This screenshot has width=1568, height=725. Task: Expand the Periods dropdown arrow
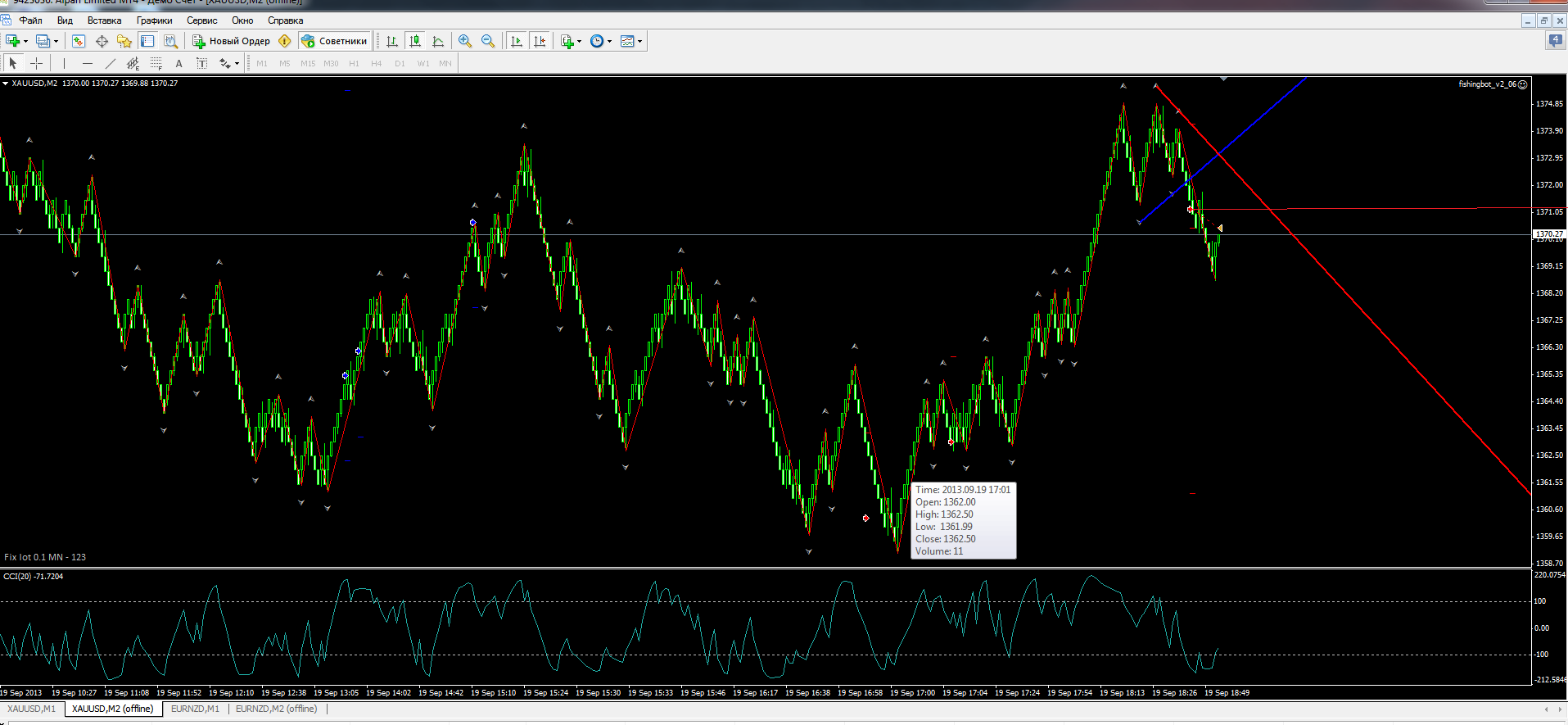(610, 41)
